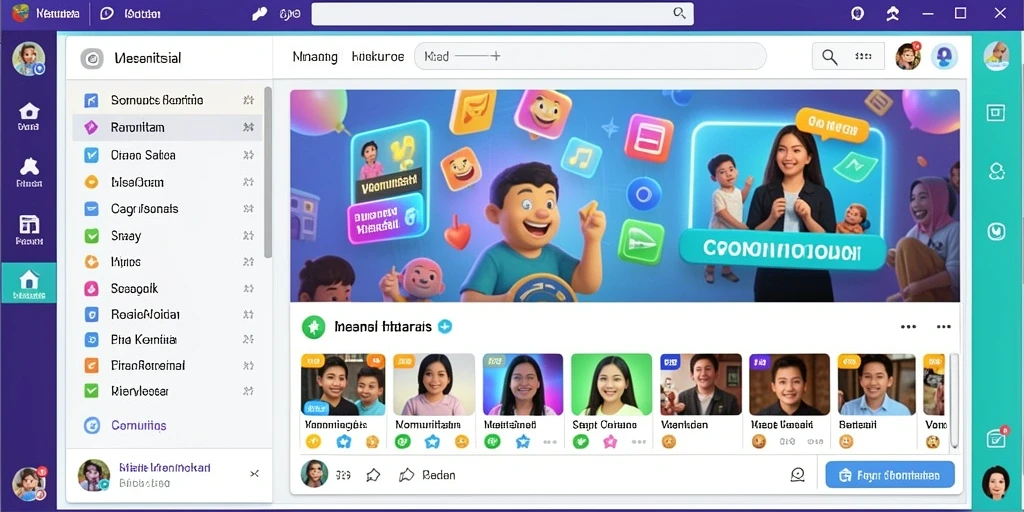Open the purple profile icon in header
The width and height of the screenshot is (1024, 512).
944,57
